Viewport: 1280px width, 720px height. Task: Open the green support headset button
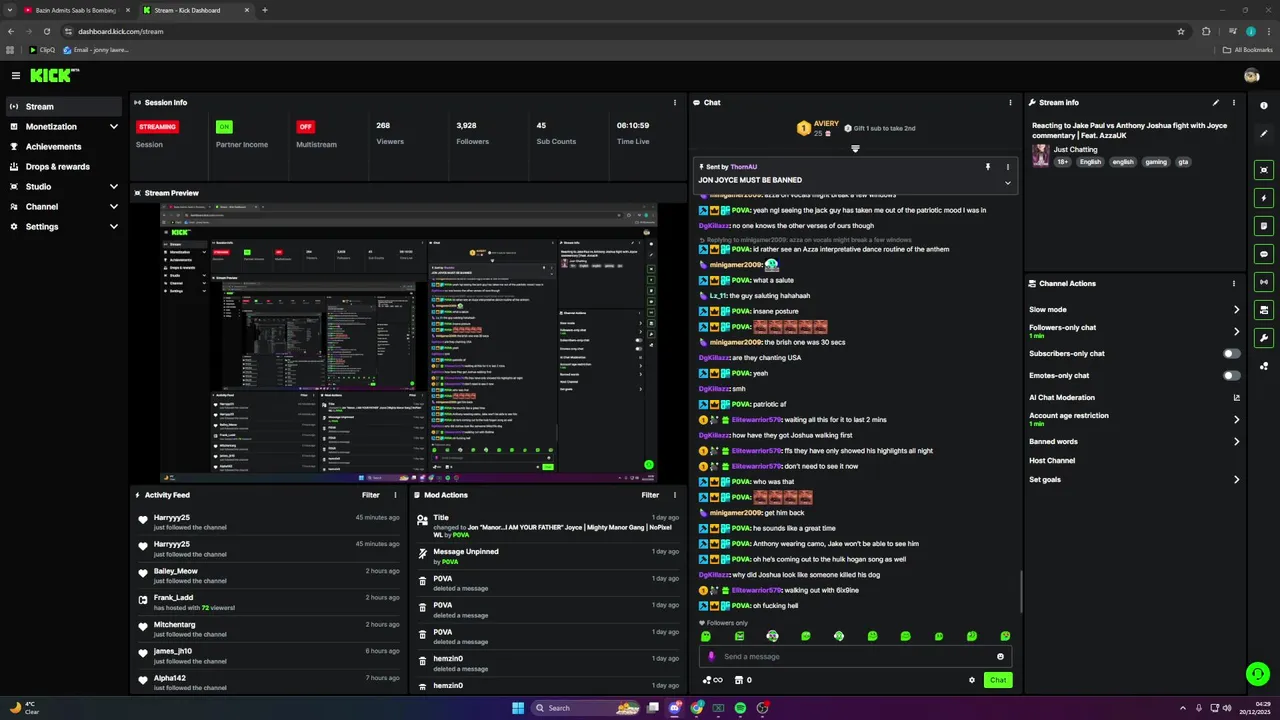(1257, 673)
